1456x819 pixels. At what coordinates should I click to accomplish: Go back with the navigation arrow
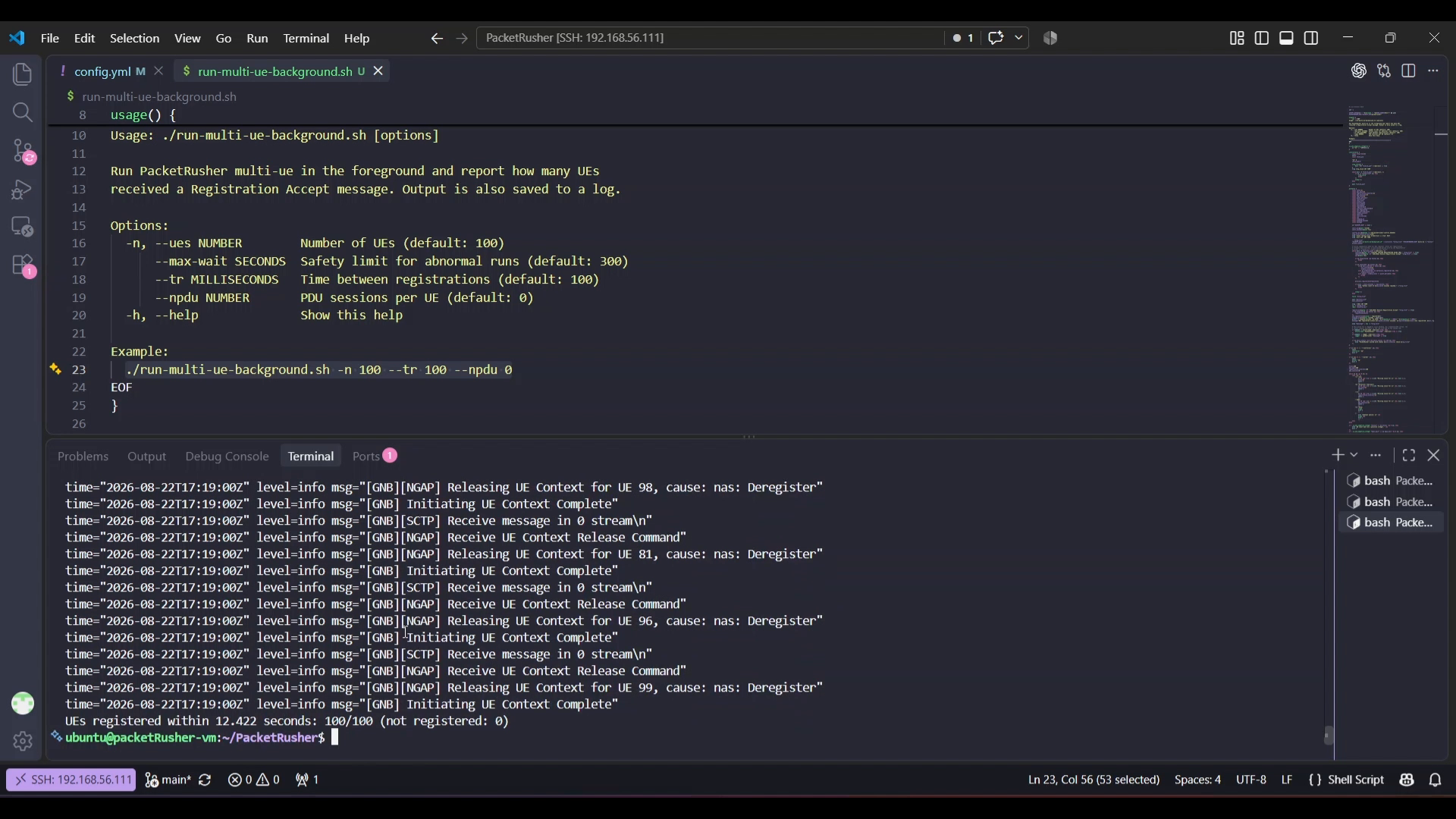(x=437, y=38)
